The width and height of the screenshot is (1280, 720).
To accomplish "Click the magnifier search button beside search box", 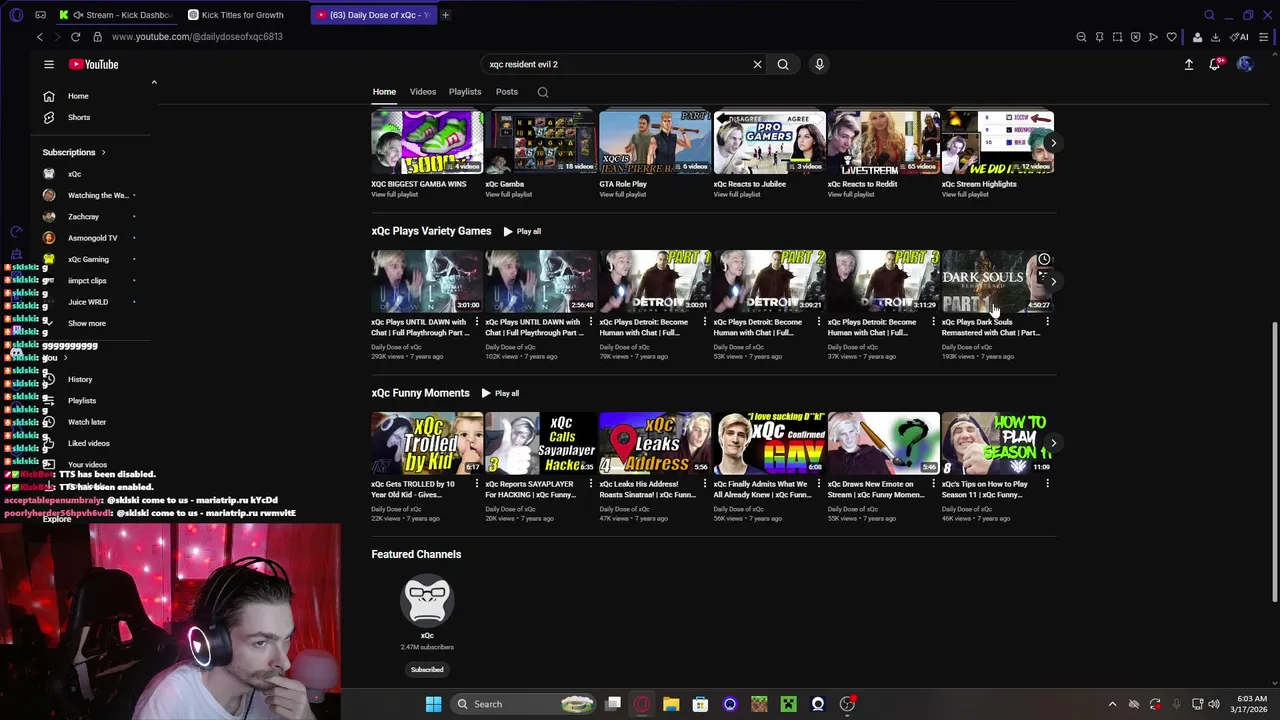I will pyautogui.click(x=783, y=64).
